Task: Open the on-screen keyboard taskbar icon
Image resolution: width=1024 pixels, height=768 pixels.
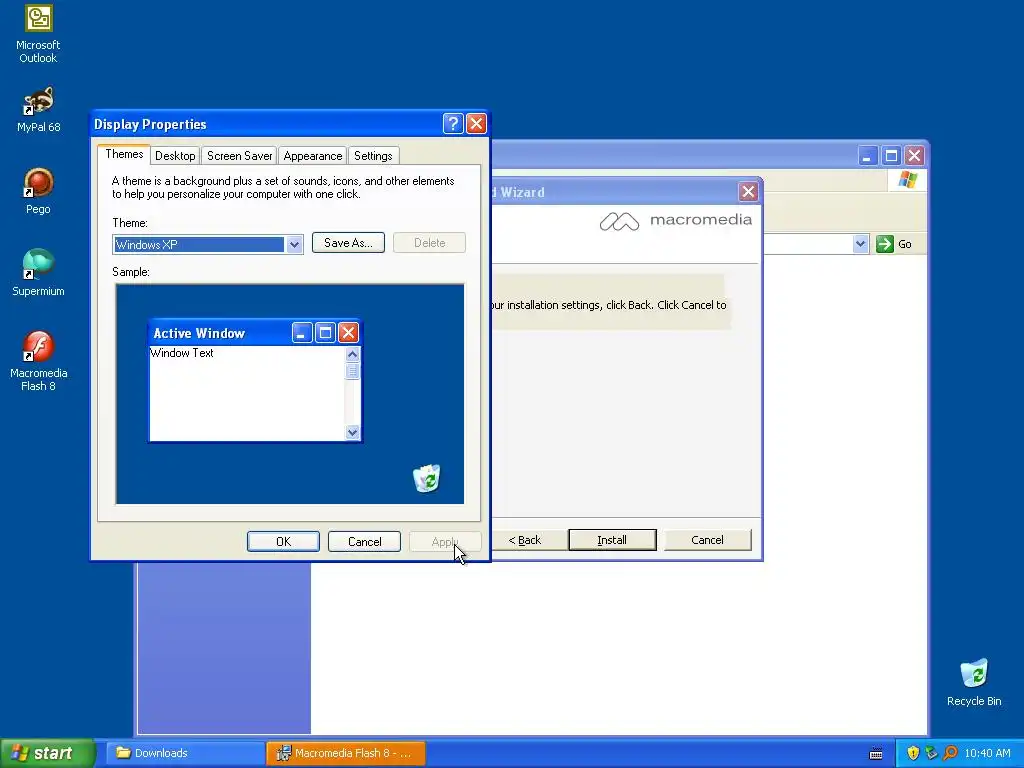Action: (876, 754)
